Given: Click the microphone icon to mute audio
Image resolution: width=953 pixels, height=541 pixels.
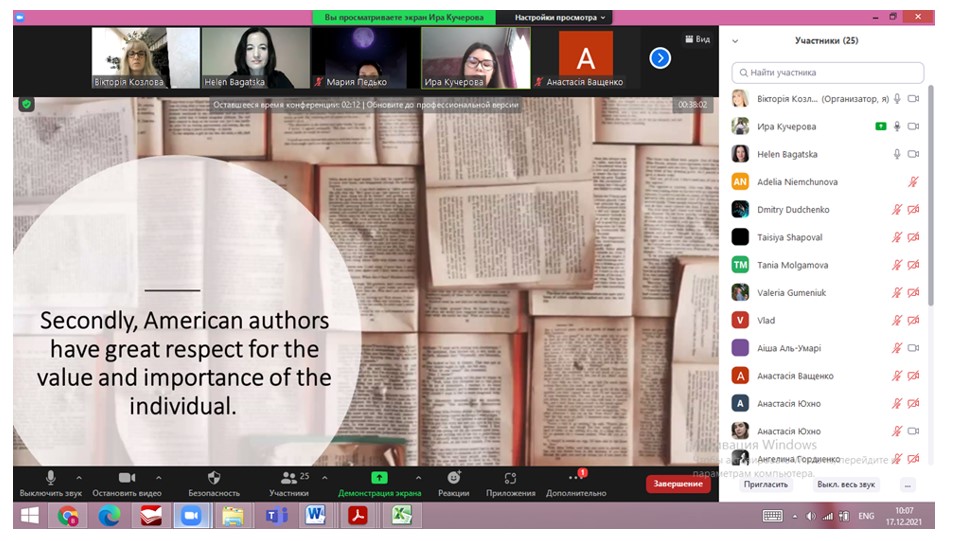Looking at the screenshot, I should click(x=50, y=478).
